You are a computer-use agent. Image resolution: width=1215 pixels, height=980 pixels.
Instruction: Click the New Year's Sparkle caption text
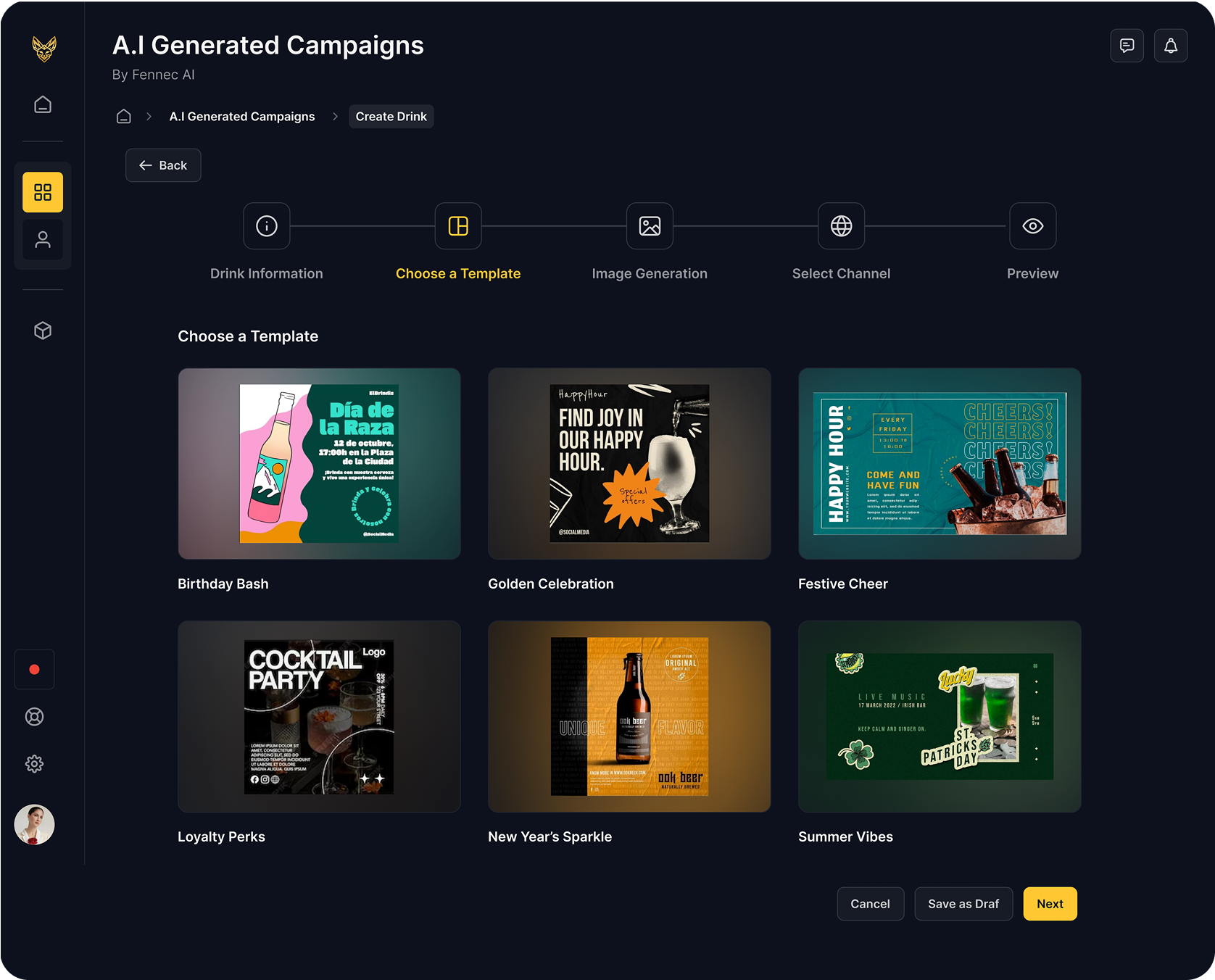pyautogui.click(x=550, y=837)
